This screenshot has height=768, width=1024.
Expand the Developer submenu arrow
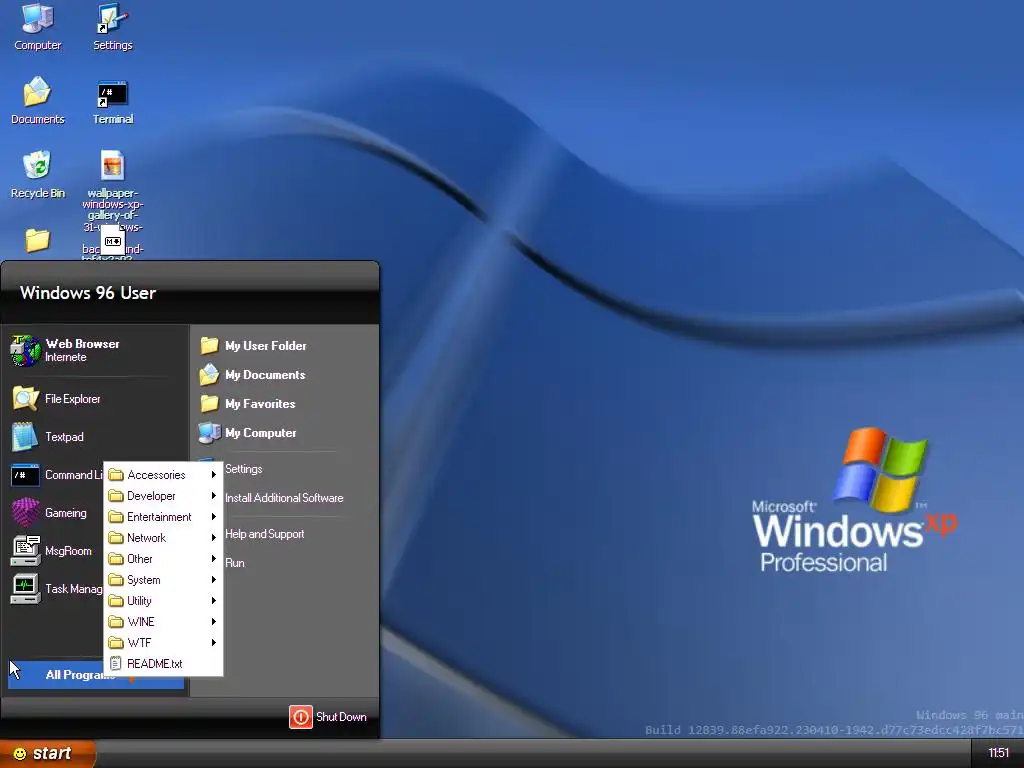tap(214, 496)
